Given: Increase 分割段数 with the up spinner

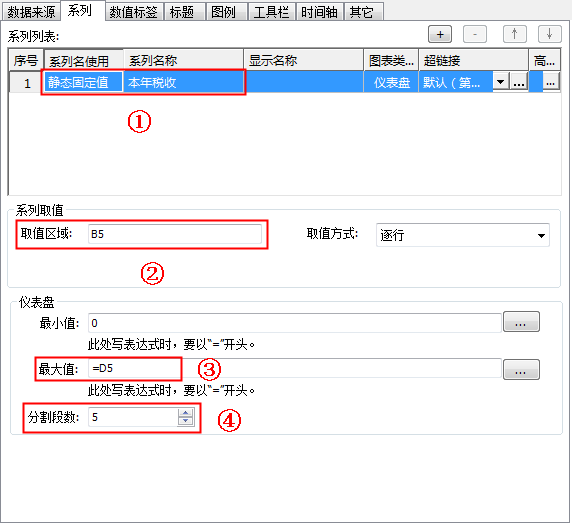Looking at the screenshot, I should coord(185,413).
